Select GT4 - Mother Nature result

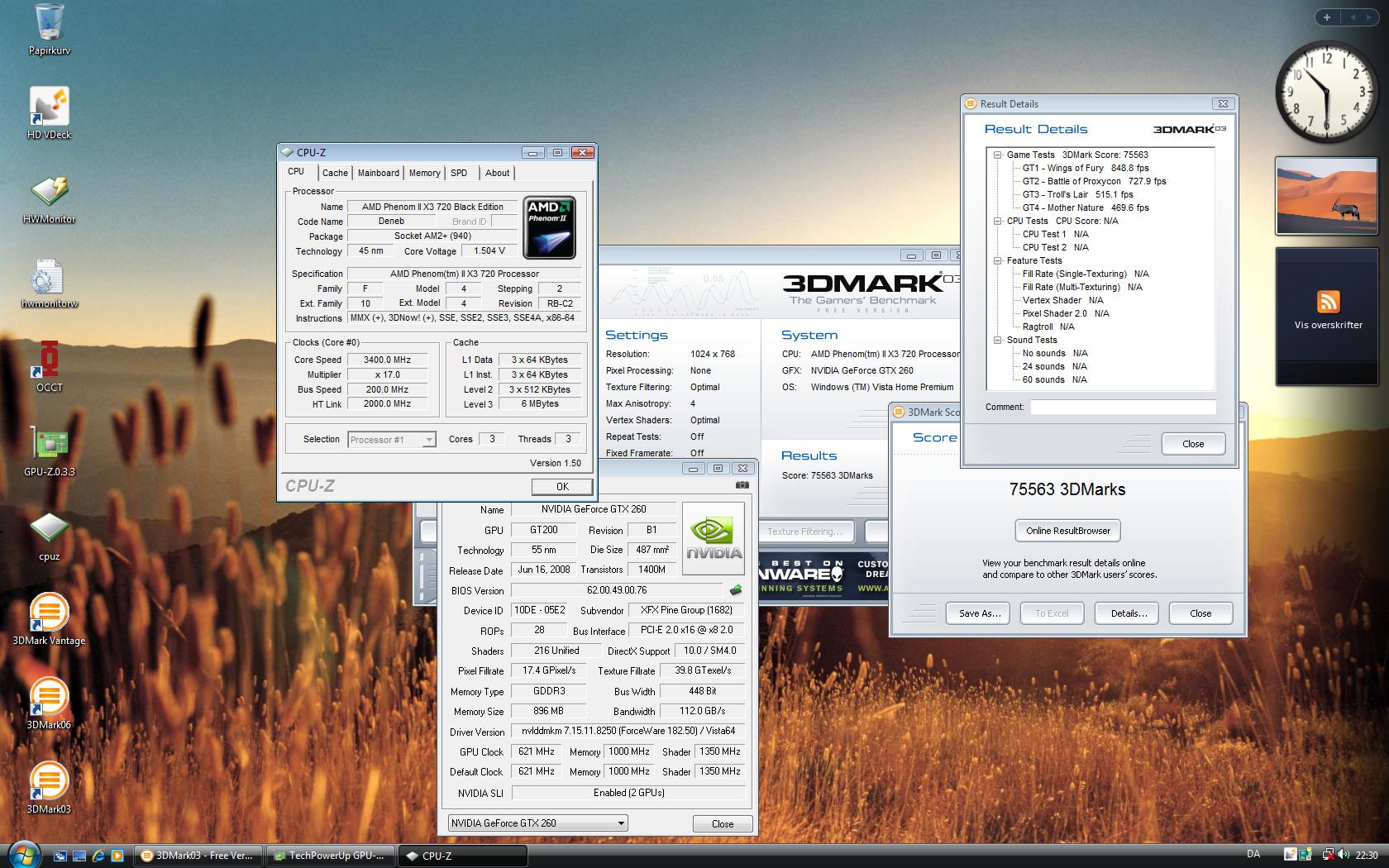click(1085, 207)
